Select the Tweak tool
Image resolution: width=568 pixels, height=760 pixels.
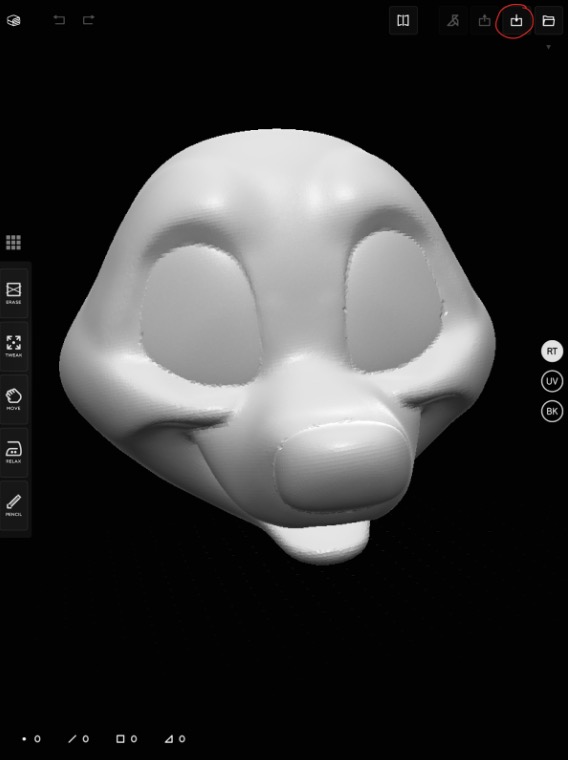(14, 346)
